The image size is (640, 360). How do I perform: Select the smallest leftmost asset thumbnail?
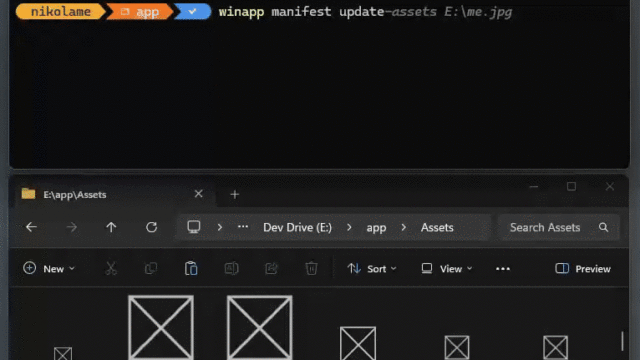63,353
